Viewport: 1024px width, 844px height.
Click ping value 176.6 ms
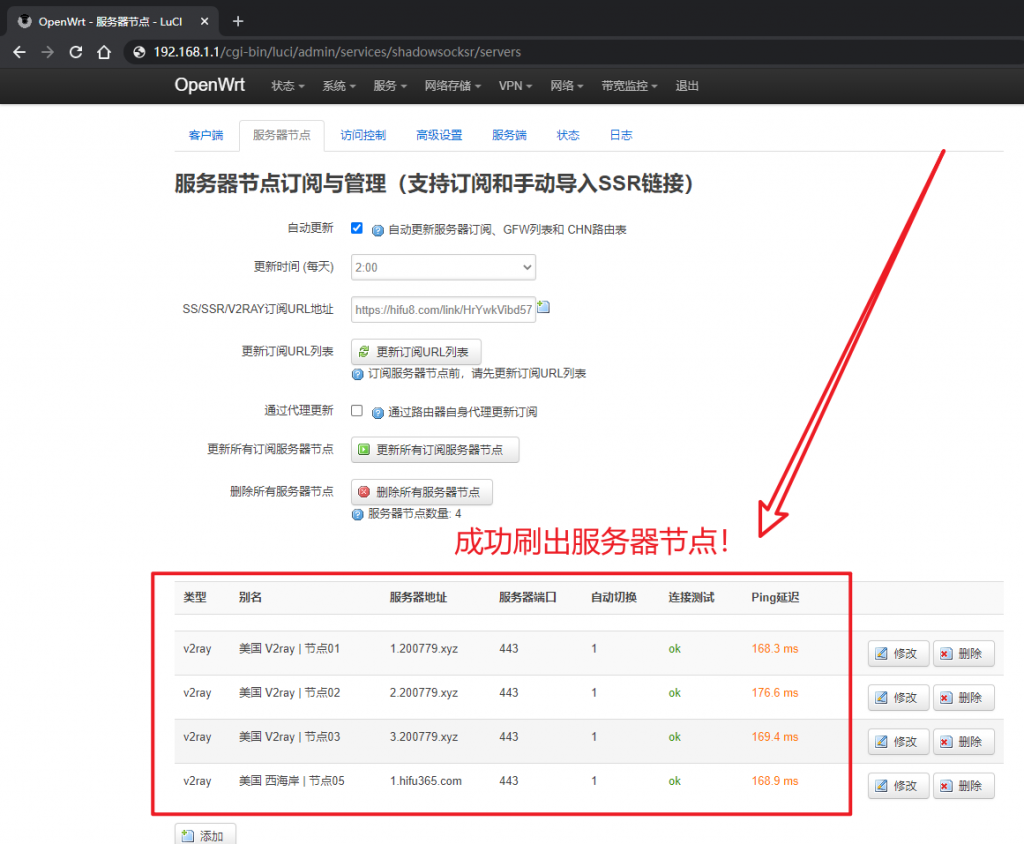pos(775,692)
